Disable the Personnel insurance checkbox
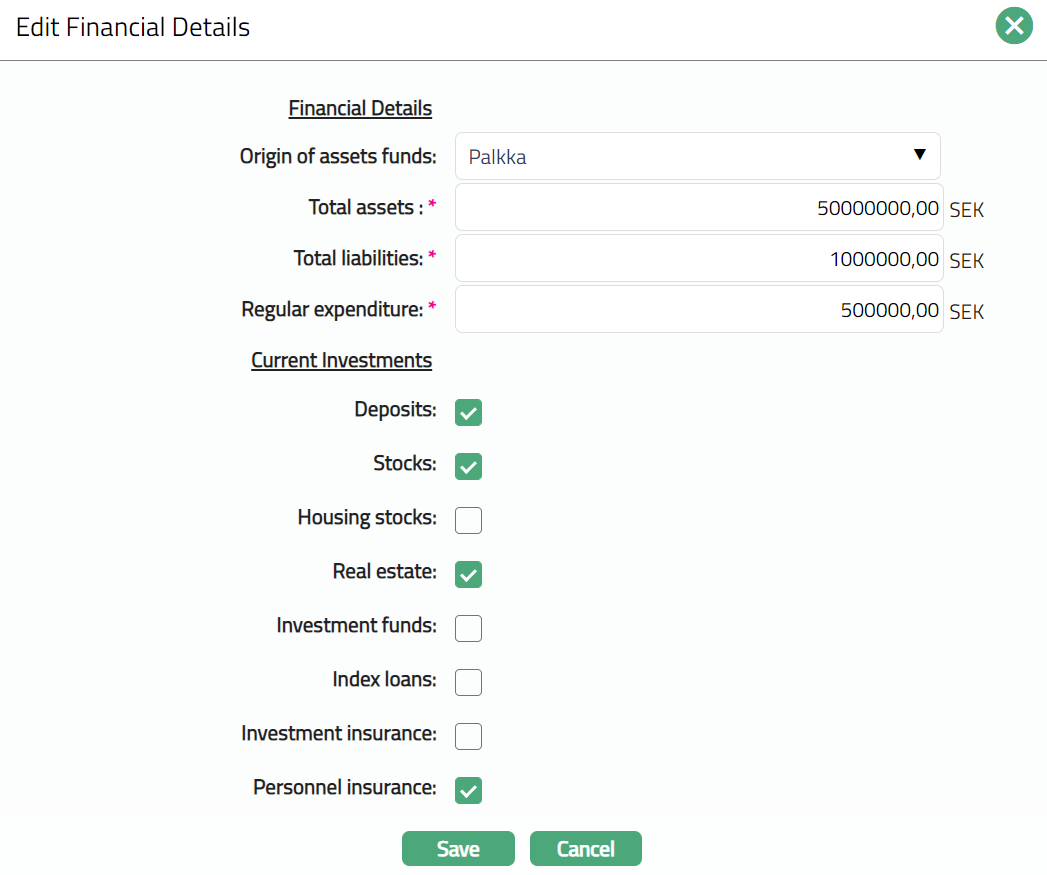Screen dimensions: 1047x875 (x=468, y=790)
